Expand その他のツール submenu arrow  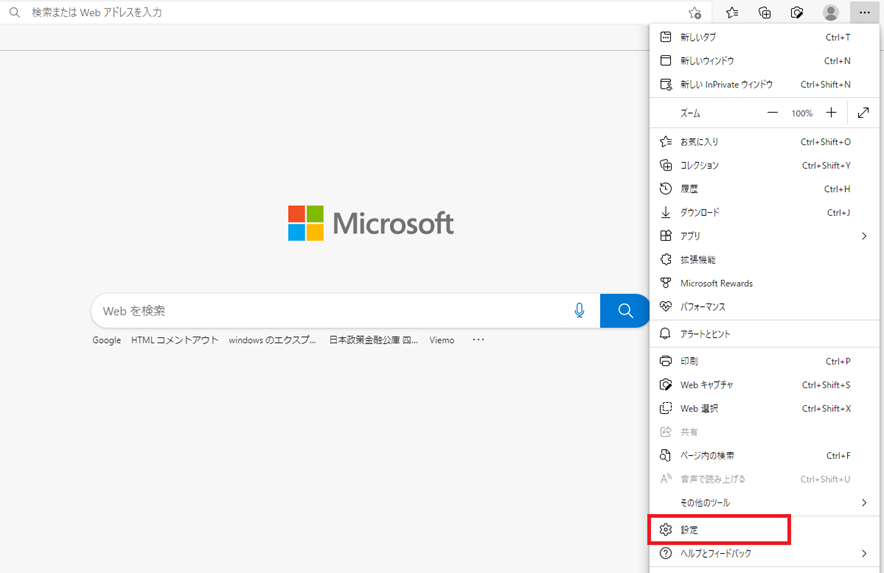[864, 503]
